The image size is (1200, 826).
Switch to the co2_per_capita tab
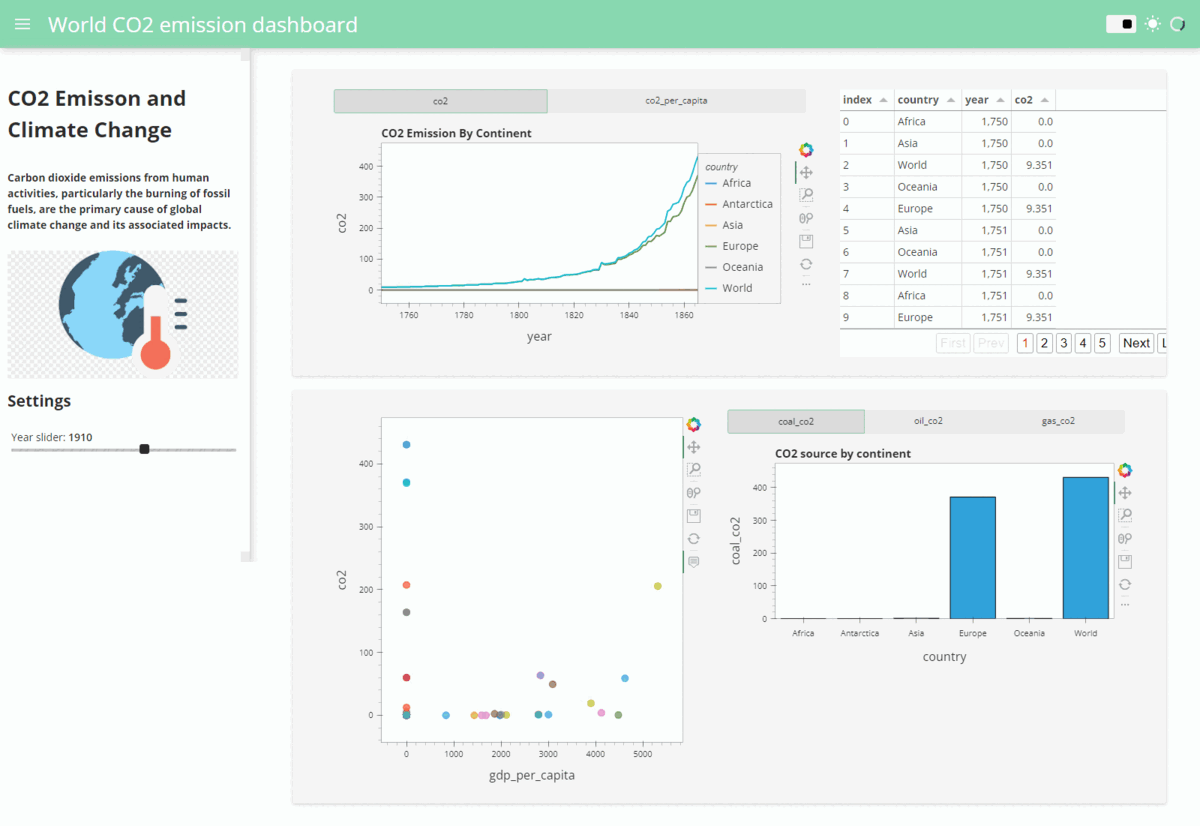pyautogui.click(x=677, y=101)
